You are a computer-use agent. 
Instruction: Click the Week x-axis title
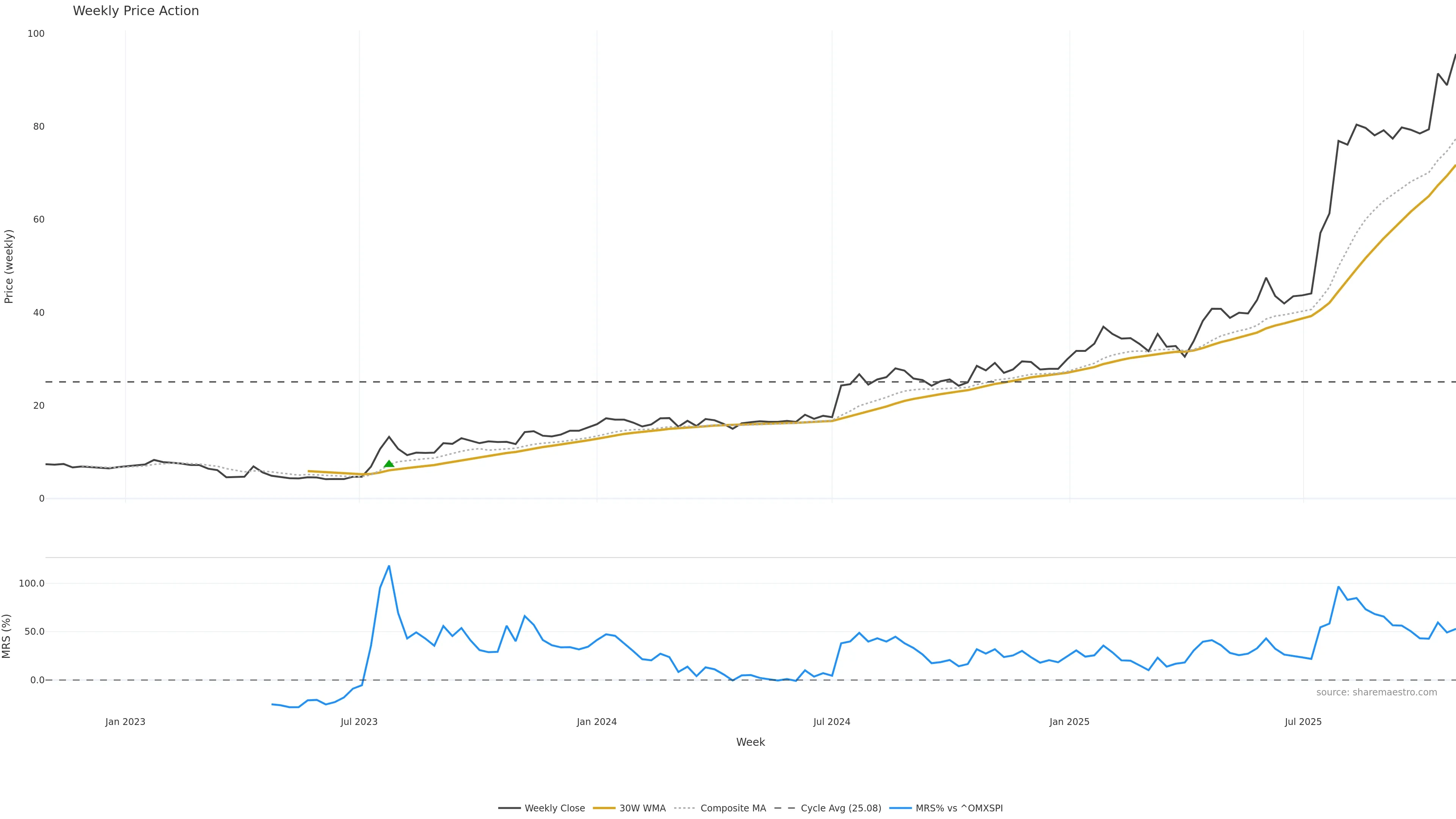(x=750, y=742)
